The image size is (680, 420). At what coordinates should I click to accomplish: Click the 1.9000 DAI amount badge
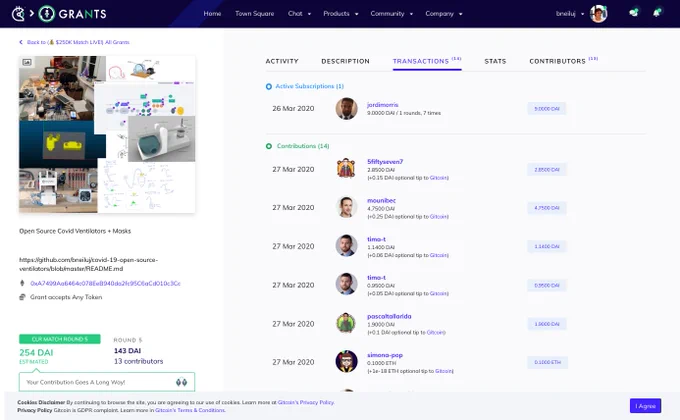point(547,324)
